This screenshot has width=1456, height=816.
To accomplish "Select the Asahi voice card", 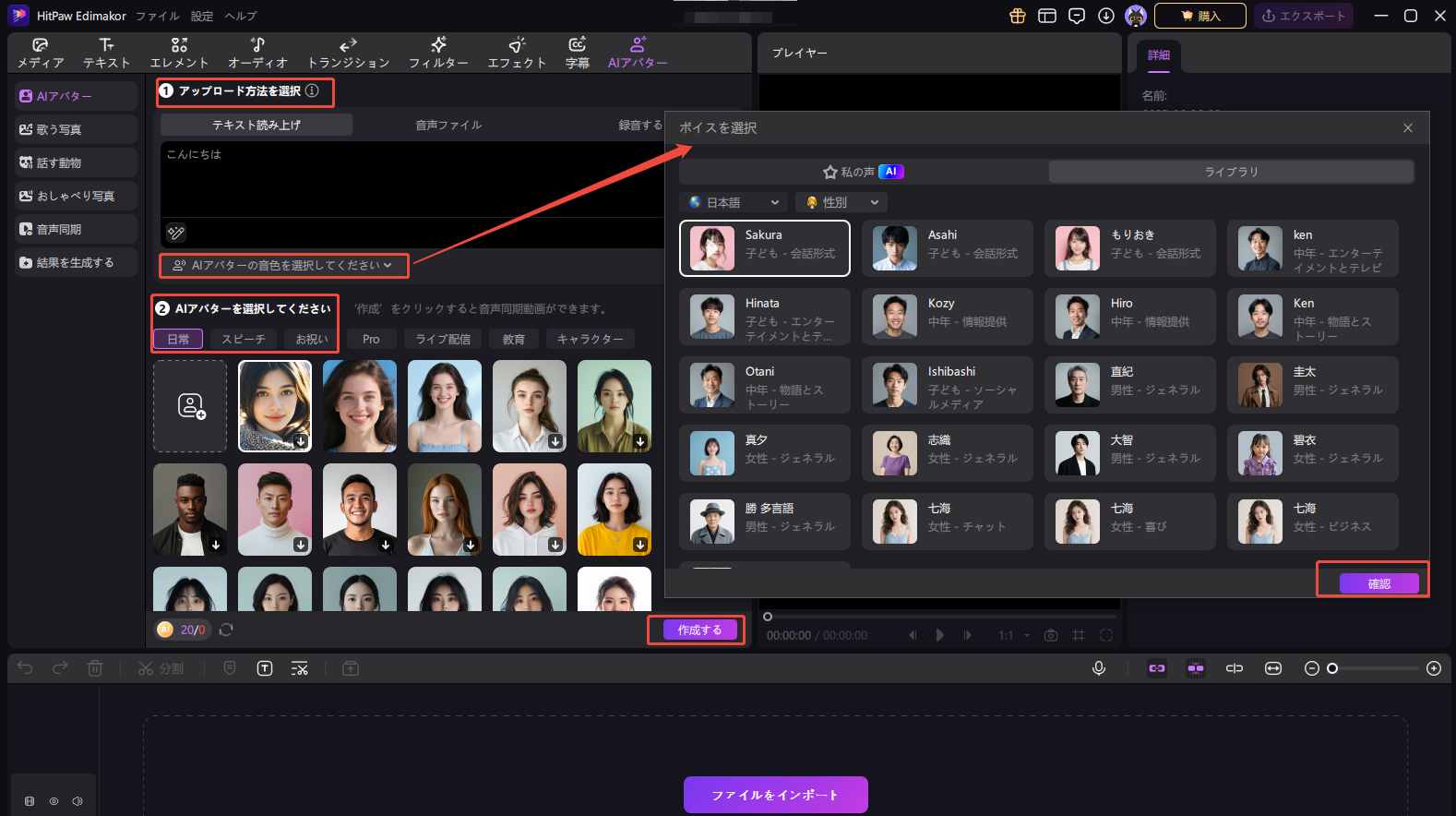I will pyautogui.click(x=947, y=248).
